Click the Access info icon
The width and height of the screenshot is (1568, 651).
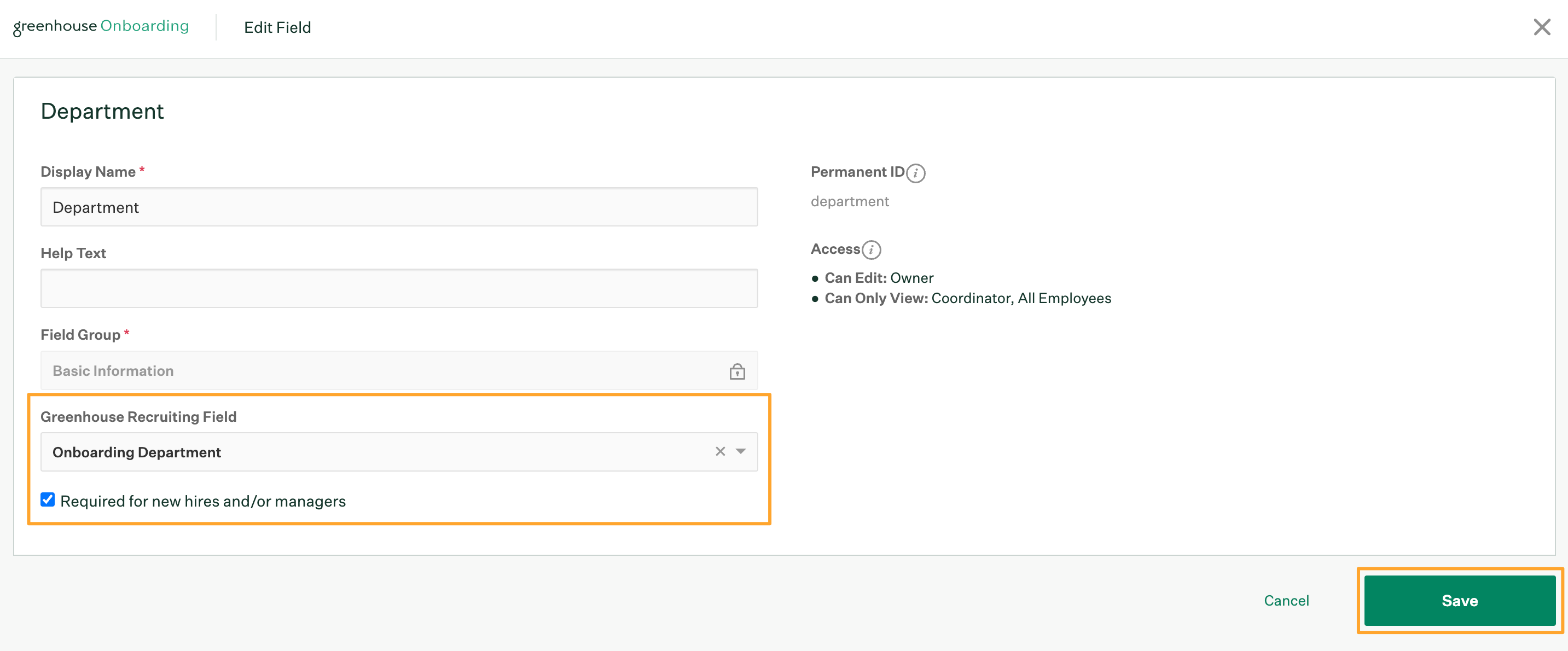871,250
